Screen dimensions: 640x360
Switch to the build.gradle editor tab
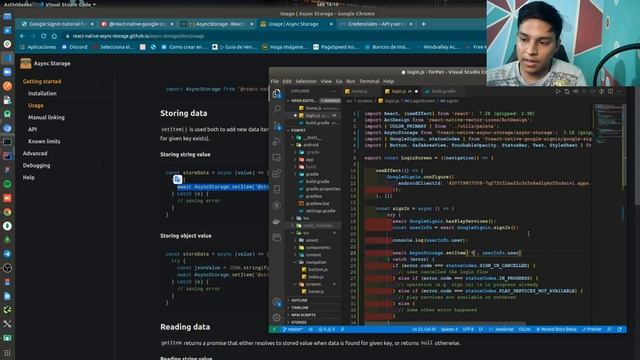point(443,91)
